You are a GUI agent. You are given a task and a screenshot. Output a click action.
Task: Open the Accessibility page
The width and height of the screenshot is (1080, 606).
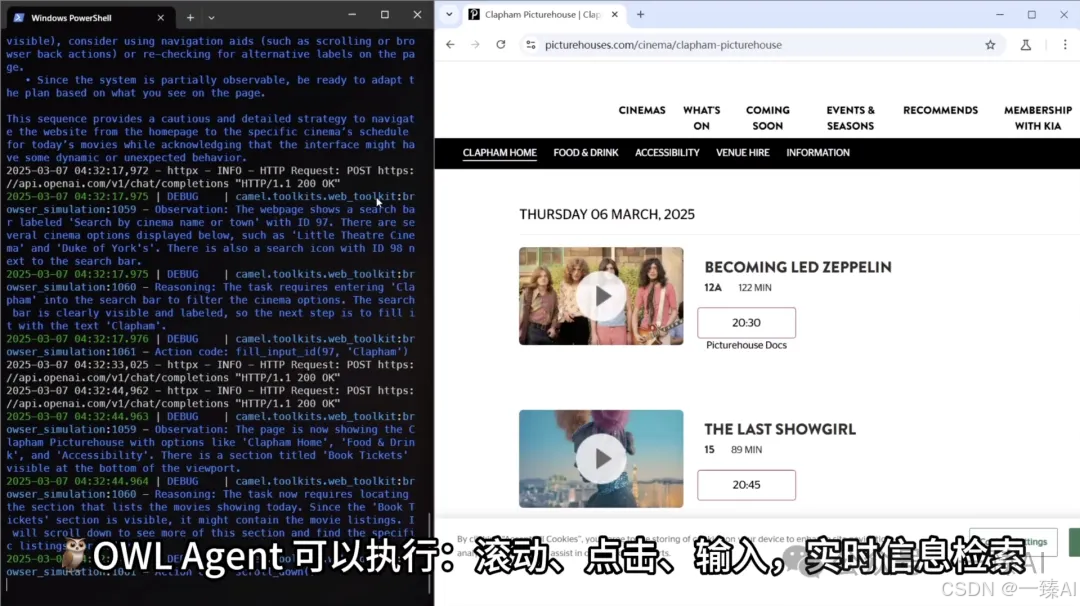click(667, 153)
